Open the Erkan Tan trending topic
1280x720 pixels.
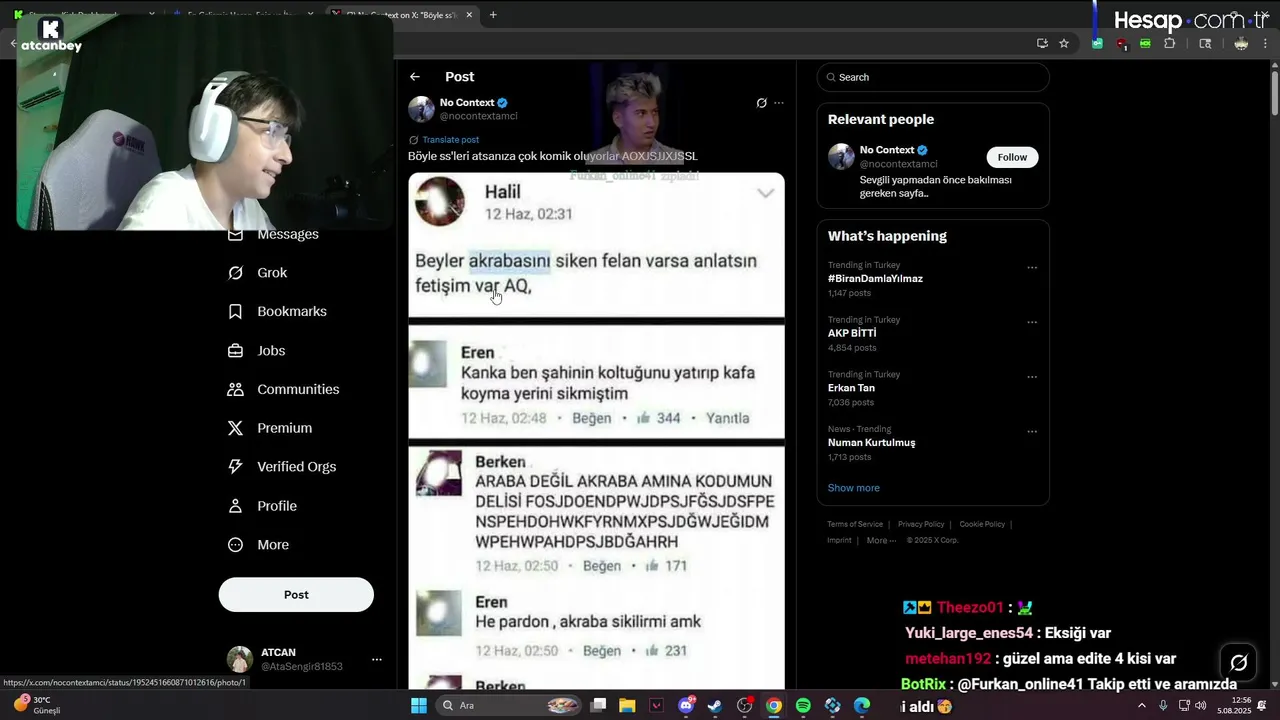tap(851, 388)
